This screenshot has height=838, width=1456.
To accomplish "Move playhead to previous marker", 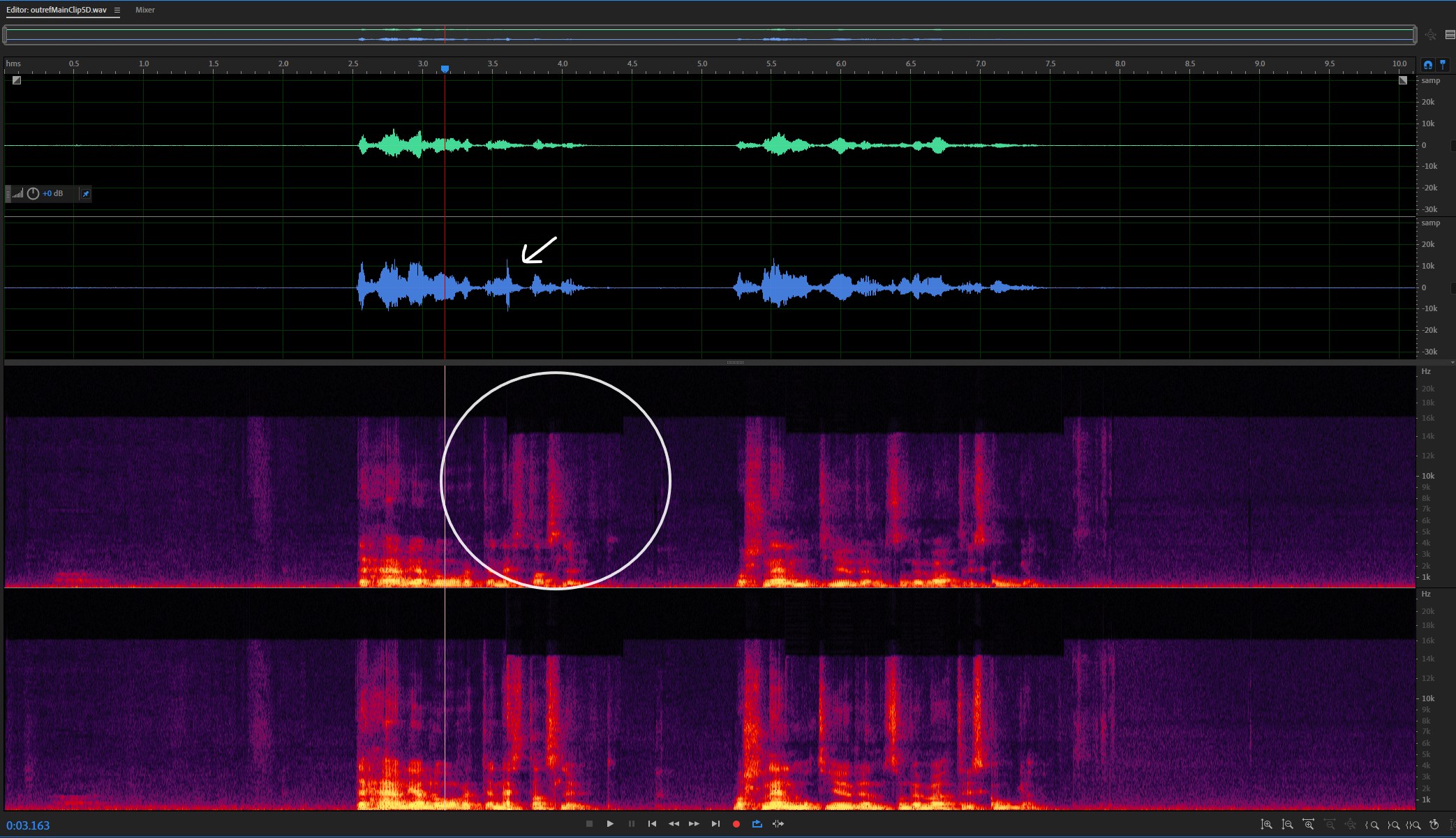I will [x=652, y=824].
